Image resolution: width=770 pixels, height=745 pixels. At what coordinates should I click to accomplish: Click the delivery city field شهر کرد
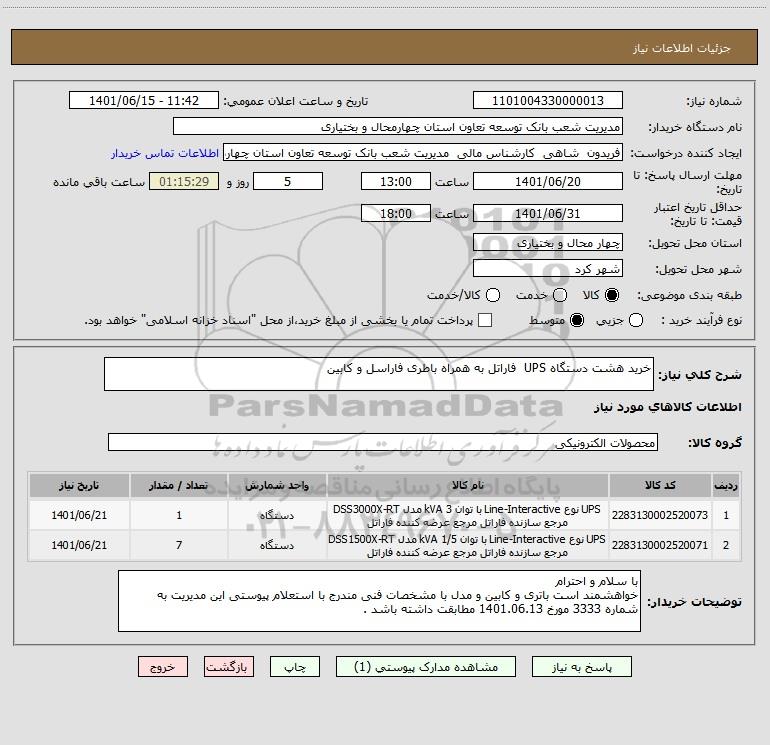click(548, 268)
